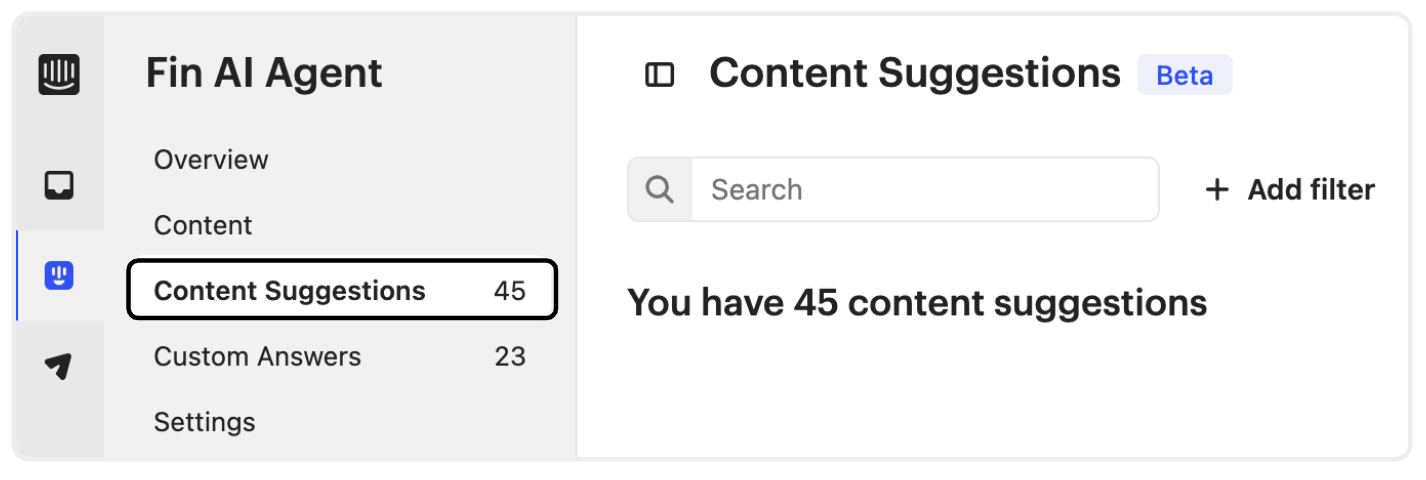Open the Outbound paper plane icon

59,366
